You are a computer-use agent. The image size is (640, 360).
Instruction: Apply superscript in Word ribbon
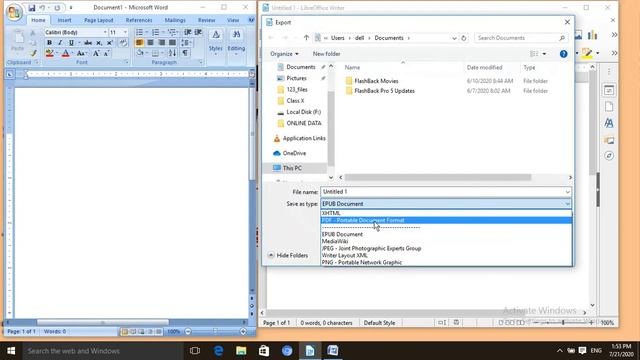pos(109,43)
